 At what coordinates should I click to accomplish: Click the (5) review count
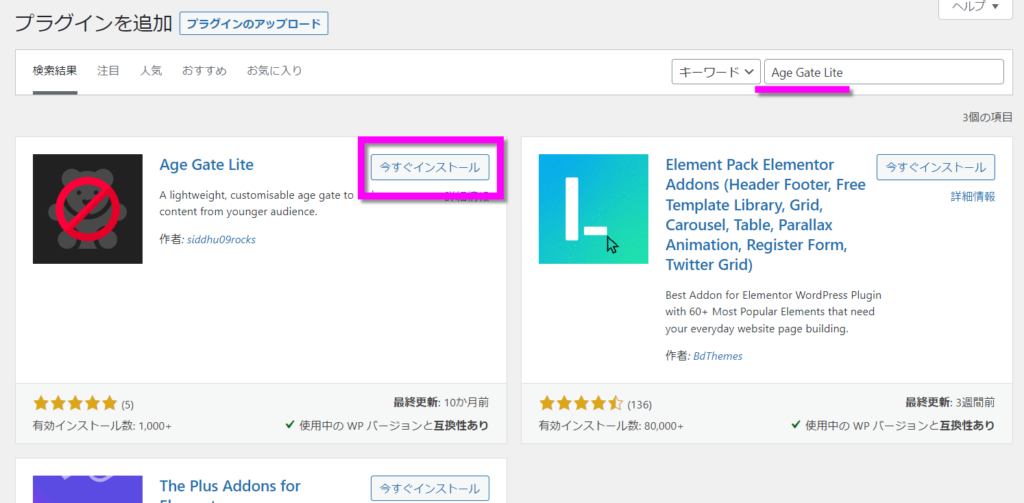(x=127, y=405)
